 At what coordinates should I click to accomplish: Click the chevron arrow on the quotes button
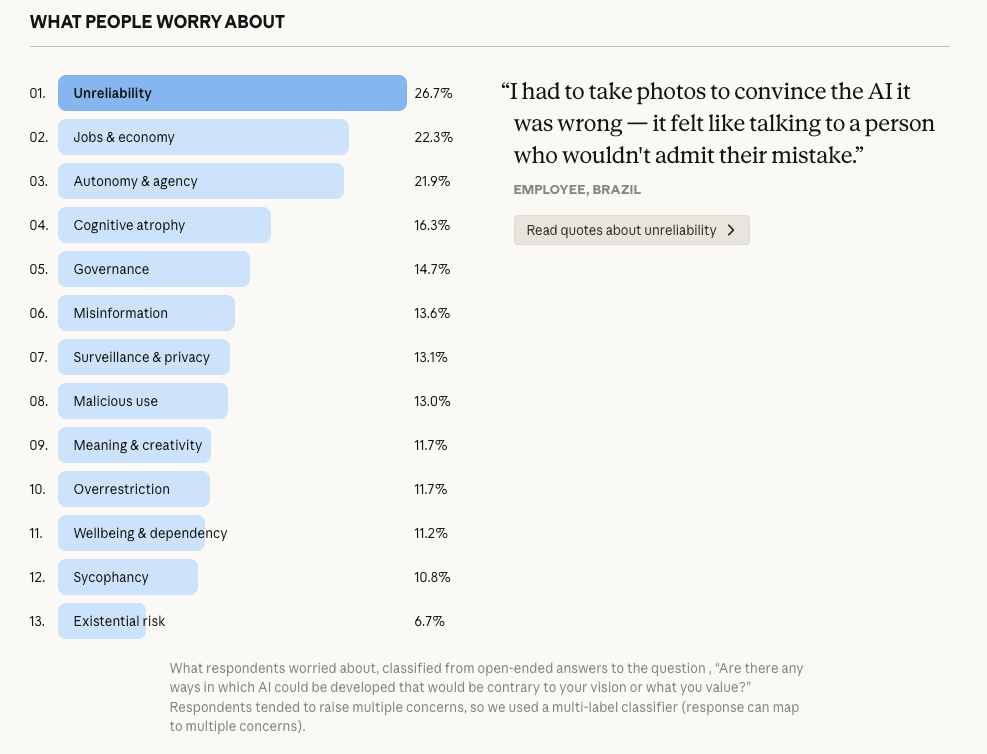[731, 230]
